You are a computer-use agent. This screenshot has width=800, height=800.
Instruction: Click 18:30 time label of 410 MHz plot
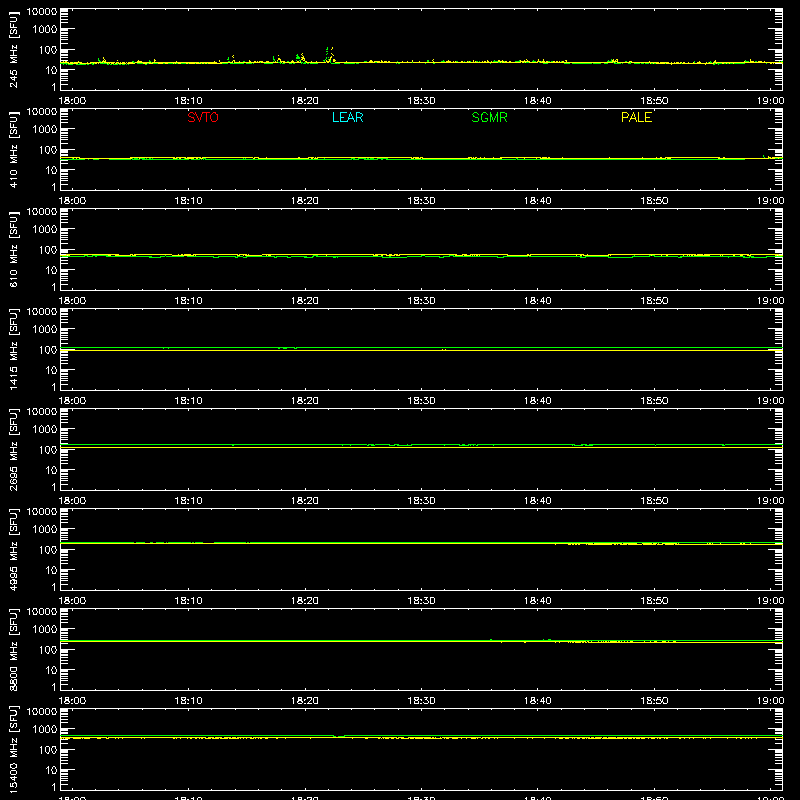[x=421, y=201]
